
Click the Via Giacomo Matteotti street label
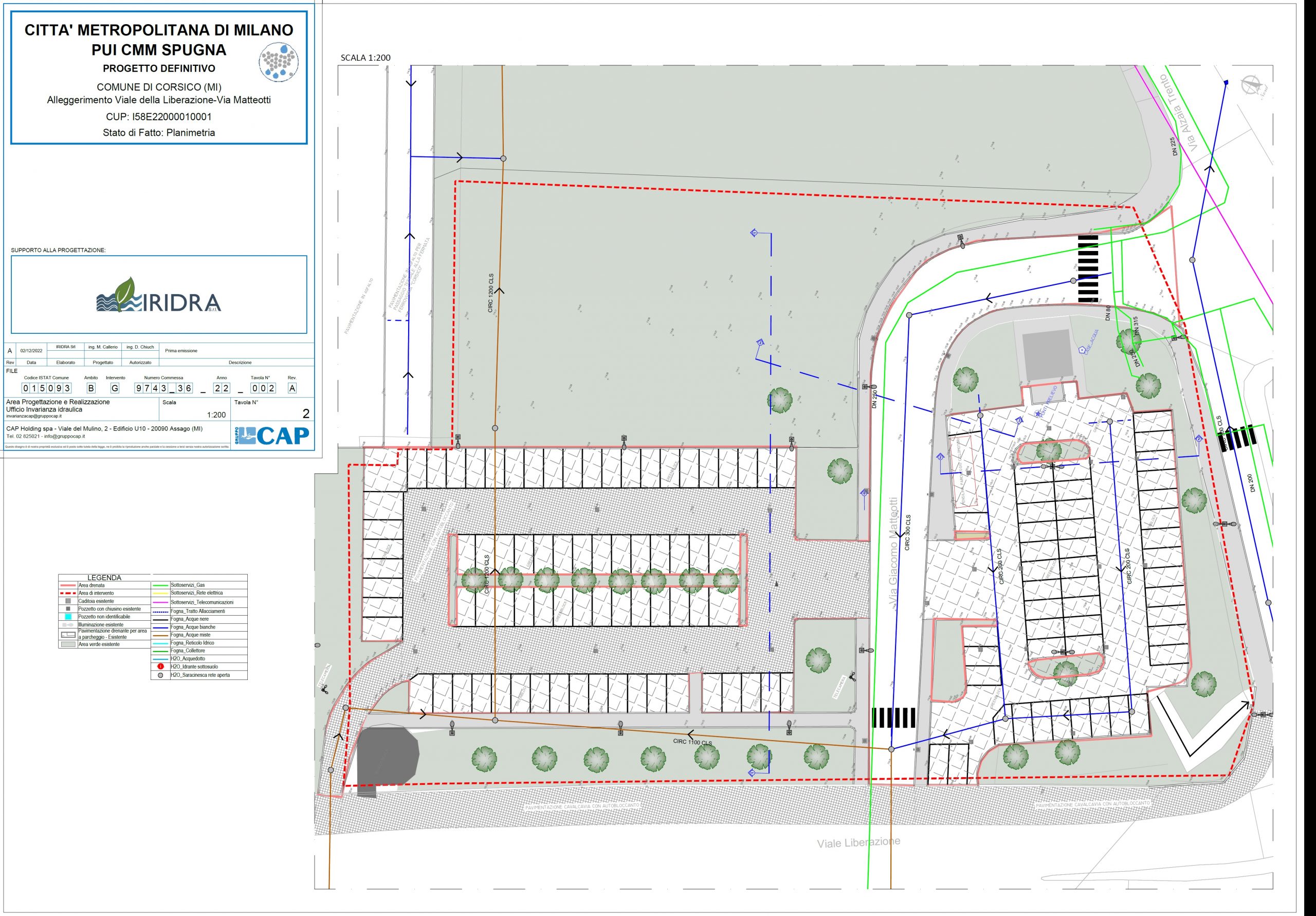coord(892,551)
